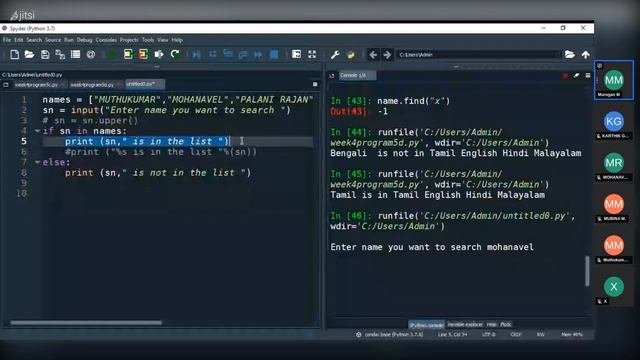Click the editor tab browse icon
This screenshot has width=640, height=360.
point(6,85)
